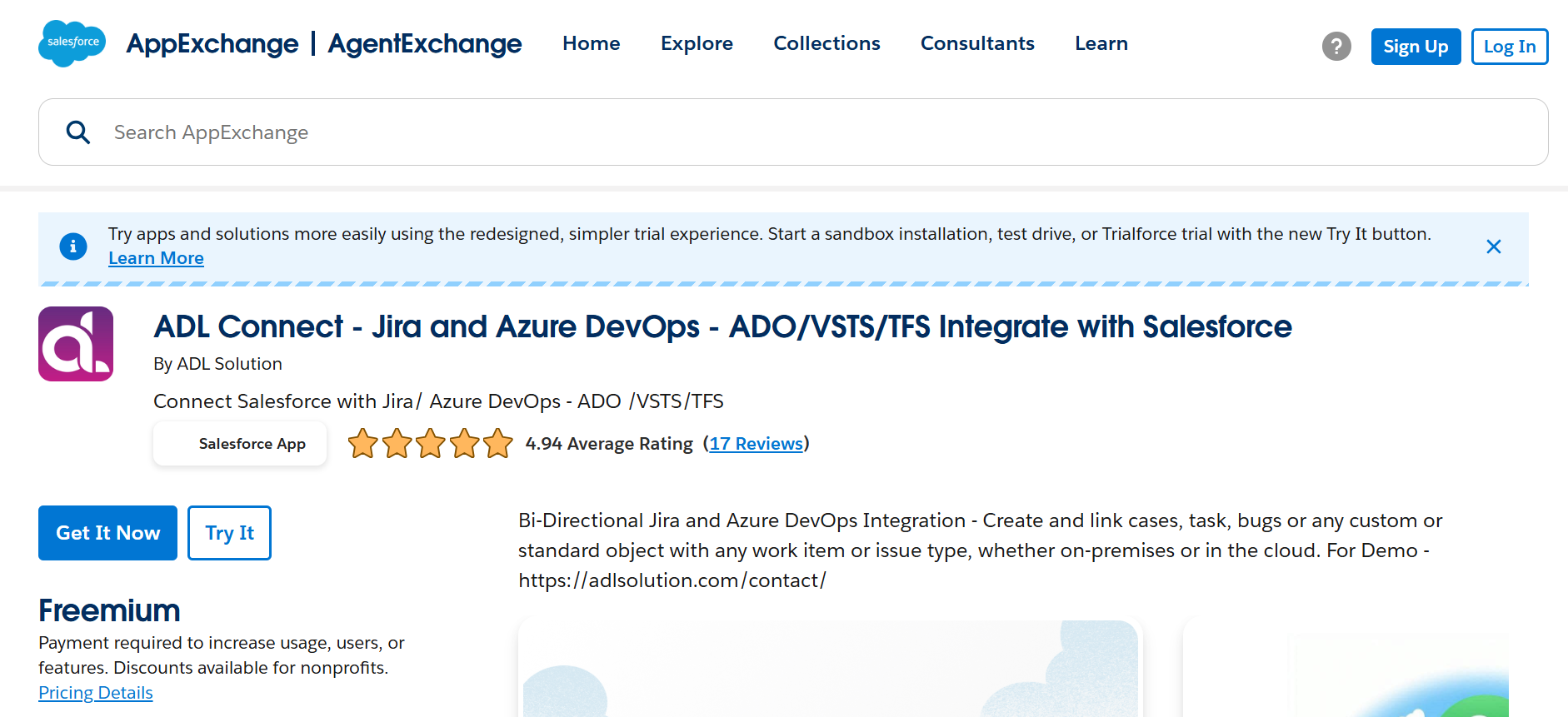Screen dimensions: 1568x717
Task: Open the Consultants navigation item
Action: tap(977, 43)
